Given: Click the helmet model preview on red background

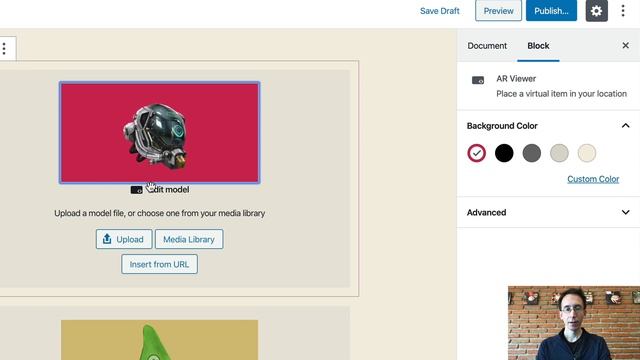Looking at the screenshot, I should point(160,133).
